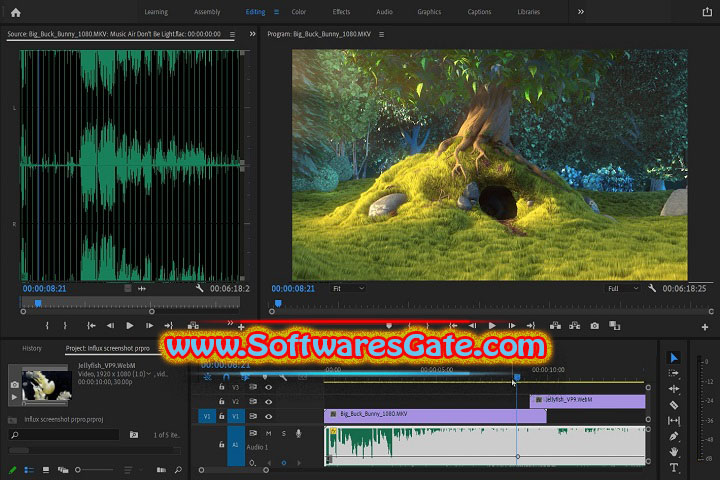The height and width of the screenshot is (480, 720).
Task: Expand Source monitor transport overflow chevrons
Action: coord(230,322)
